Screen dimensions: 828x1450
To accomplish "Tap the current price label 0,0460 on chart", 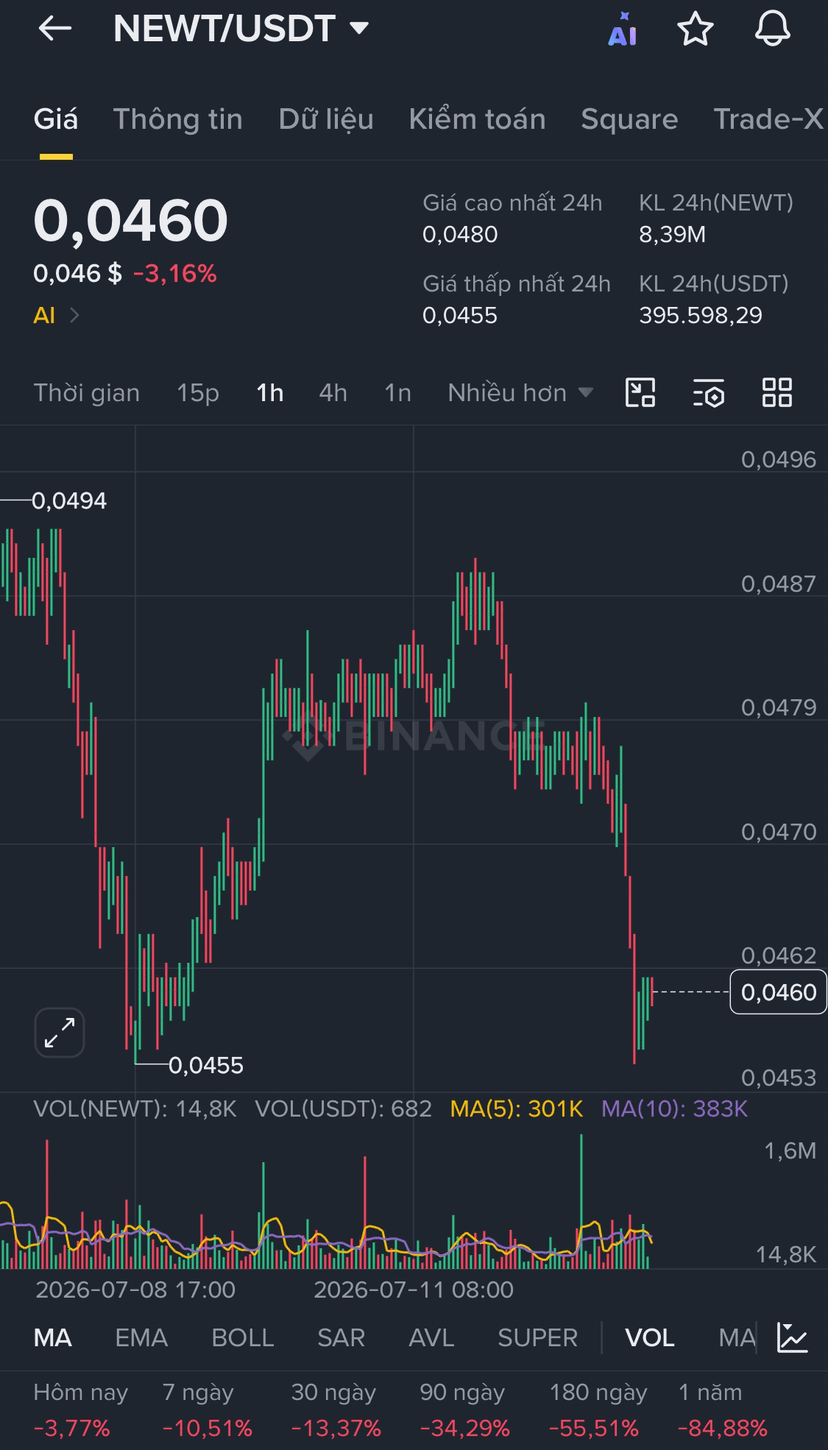I will 778,992.
